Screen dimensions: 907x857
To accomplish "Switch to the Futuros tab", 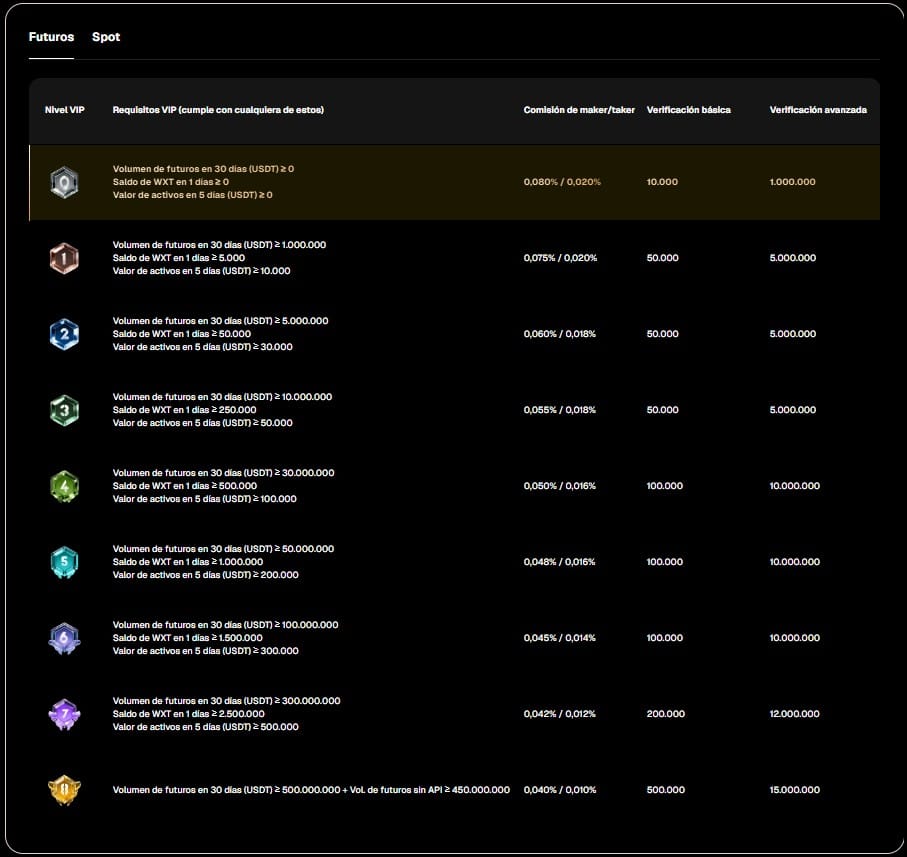I will click(51, 37).
